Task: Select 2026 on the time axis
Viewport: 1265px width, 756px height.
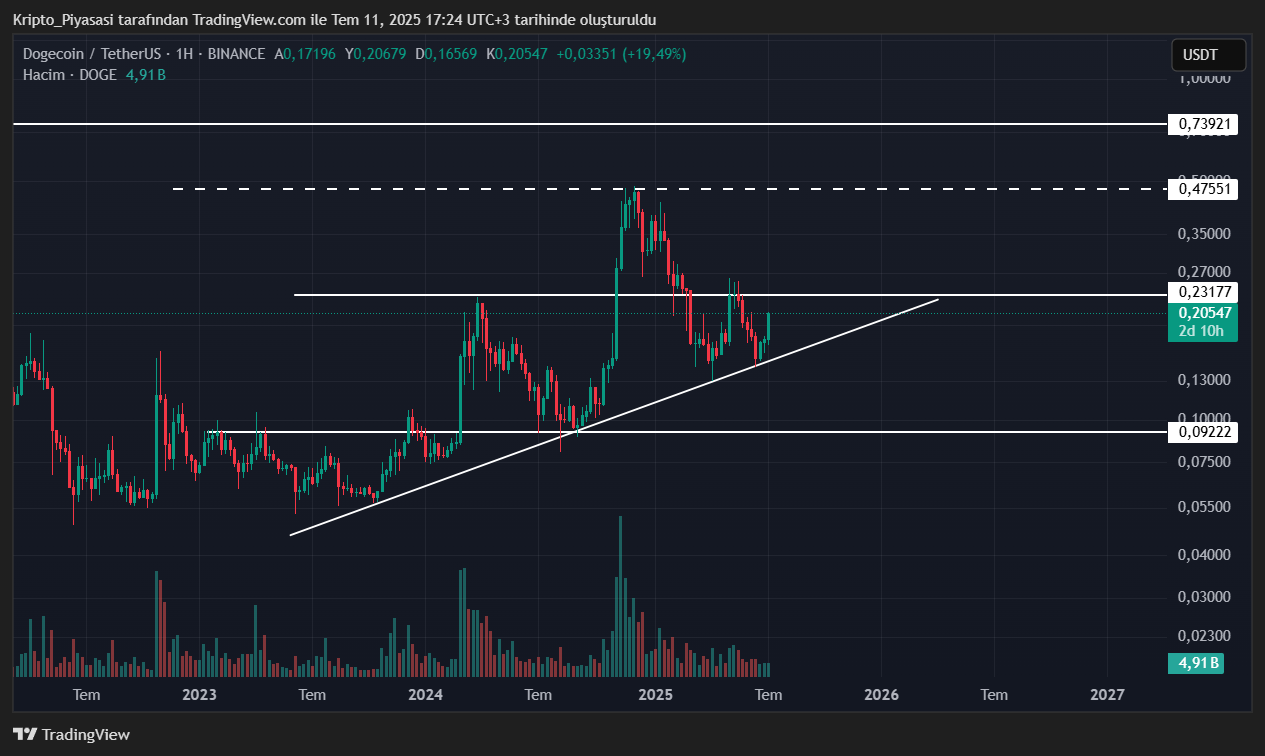Action: click(x=881, y=694)
